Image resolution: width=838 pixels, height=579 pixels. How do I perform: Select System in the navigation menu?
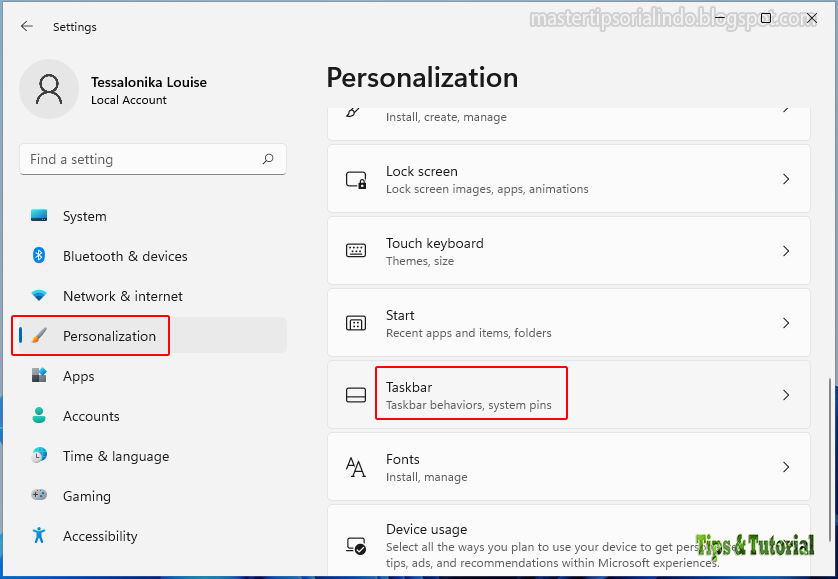84,216
